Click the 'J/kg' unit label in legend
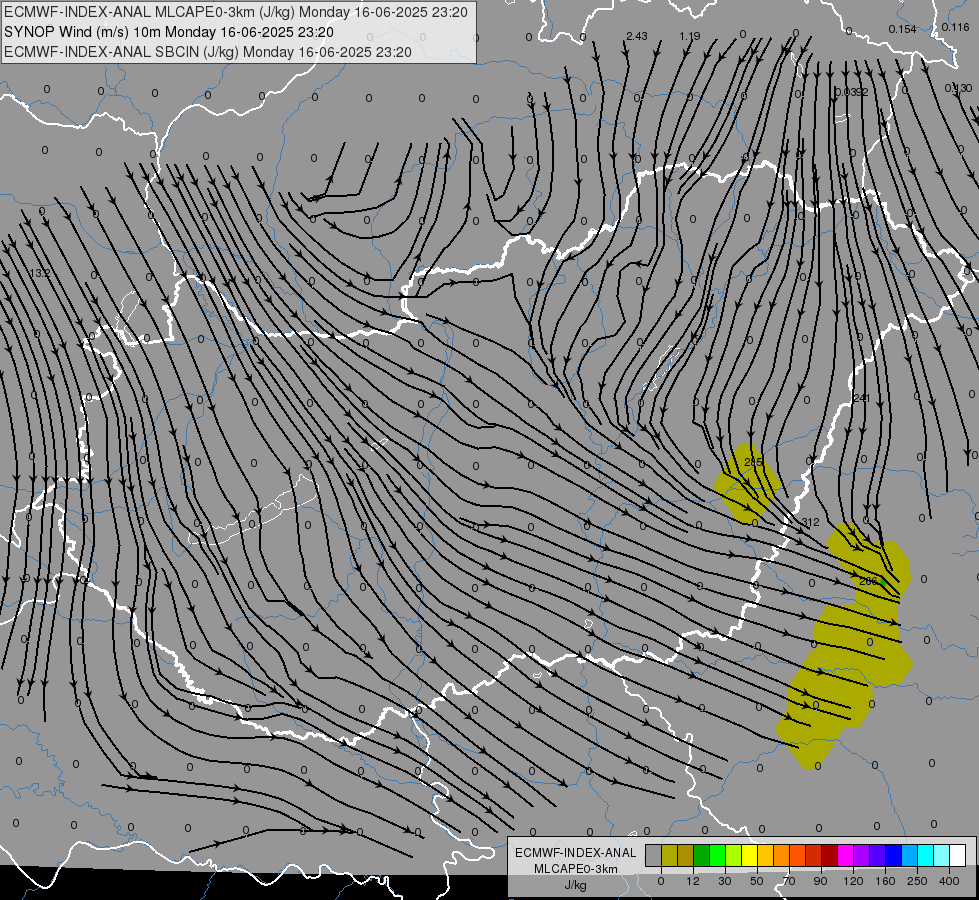This screenshot has height=900, width=979. point(576,885)
